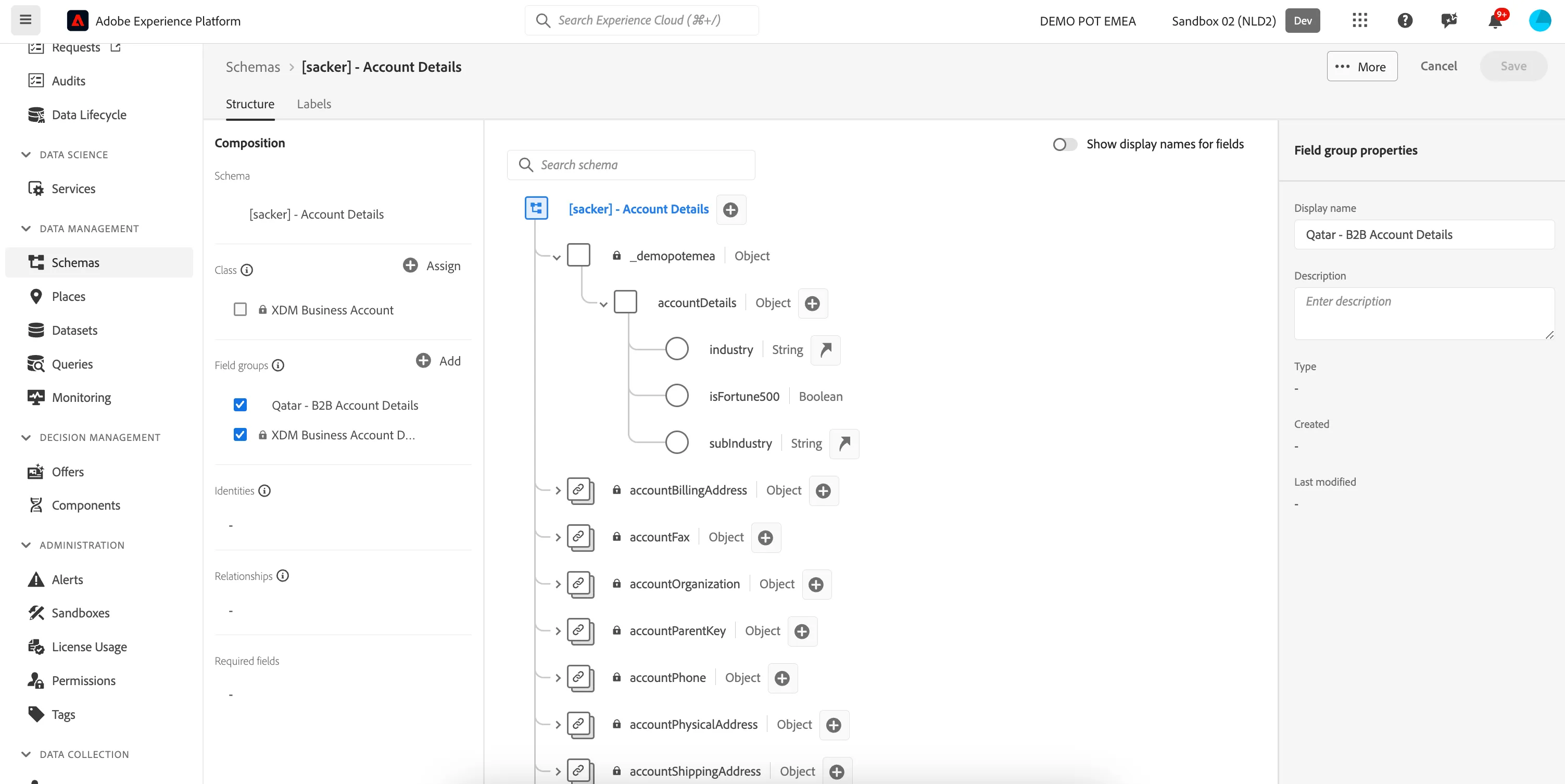The width and height of the screenshot is (1565, 784).
Task: Open the hamburger navigation menu
Action: pos(26,20)
